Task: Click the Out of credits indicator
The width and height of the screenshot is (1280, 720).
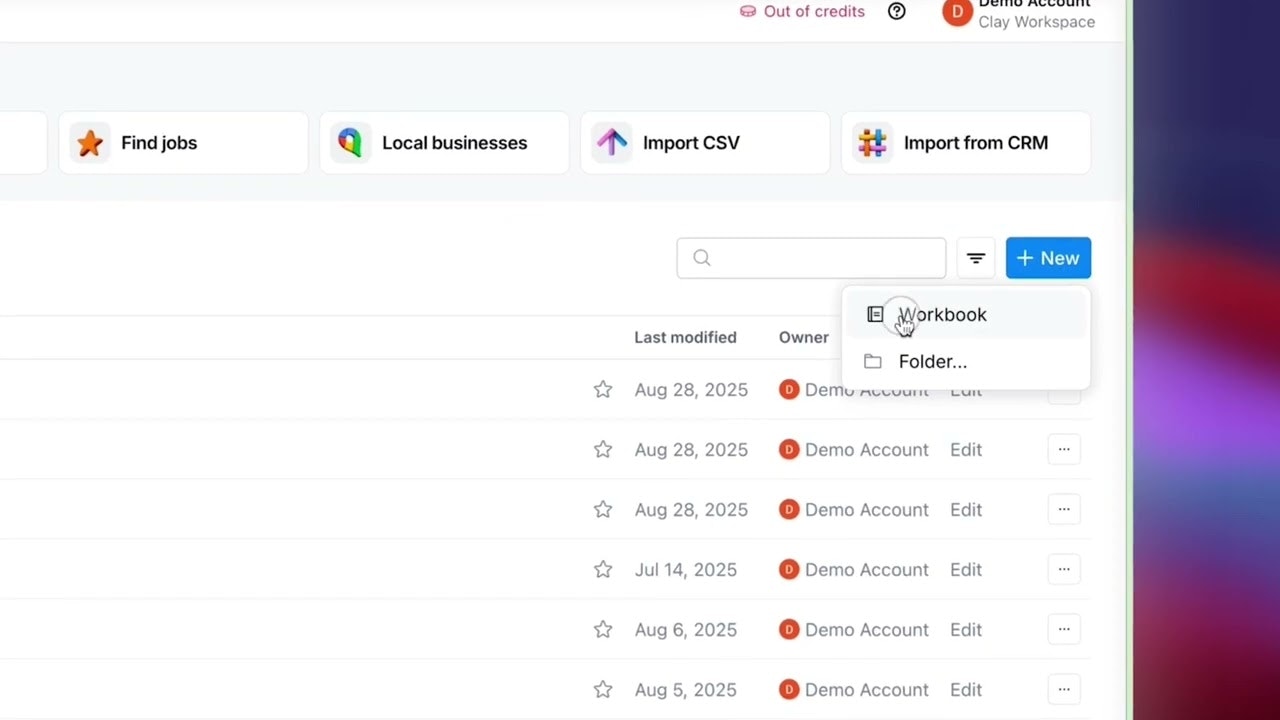Action: 802,12
